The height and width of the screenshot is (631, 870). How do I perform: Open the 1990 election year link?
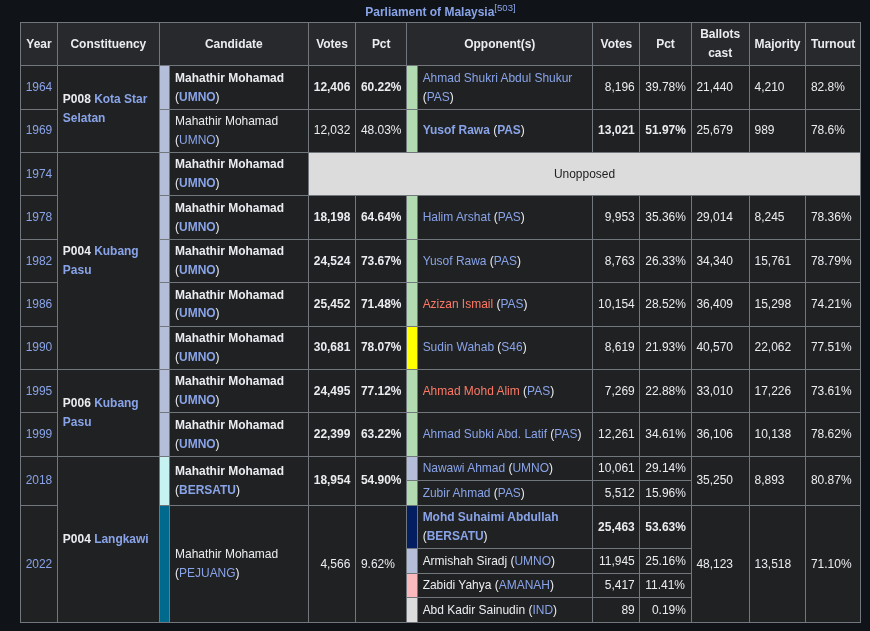click(39, 347)
